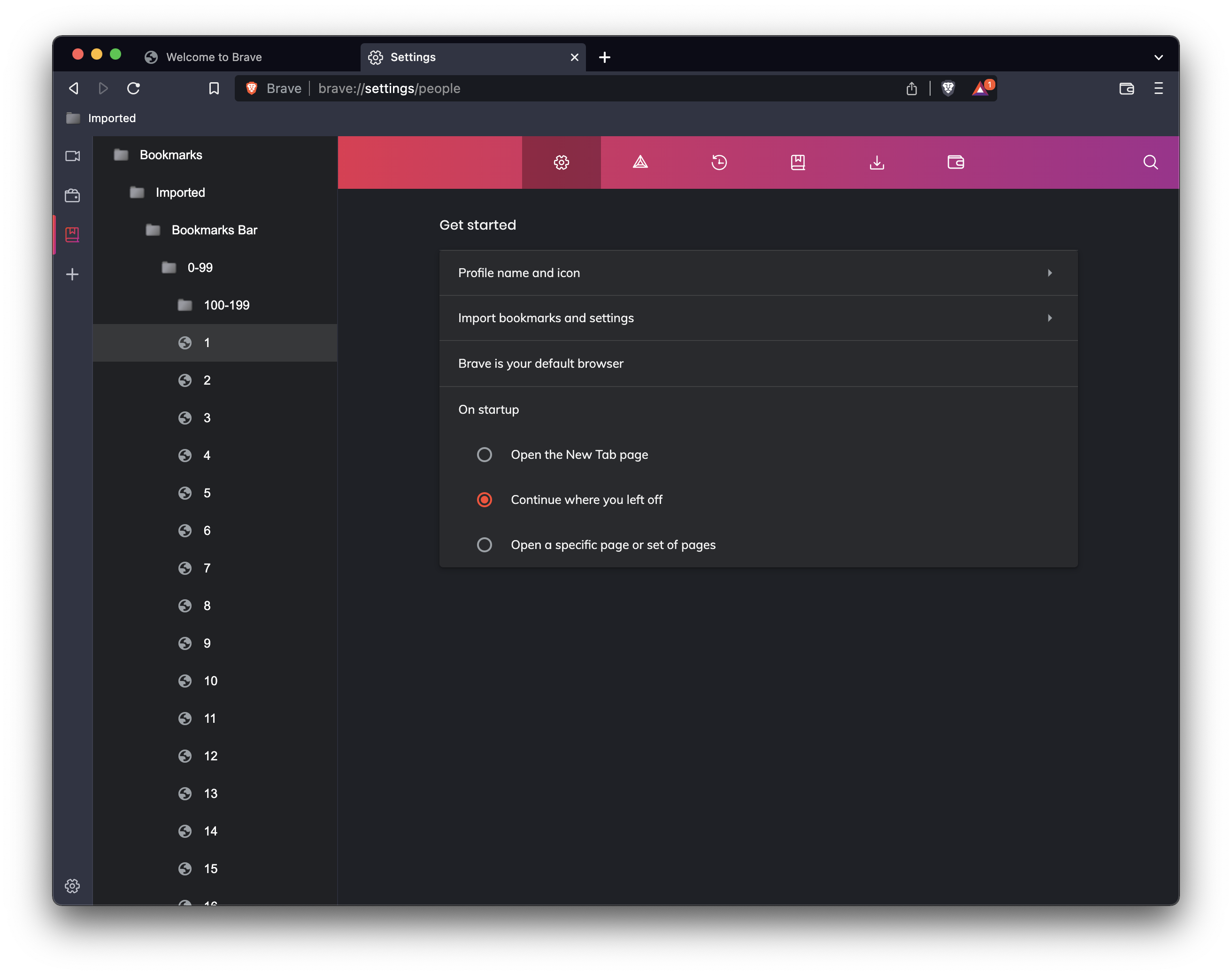Select Continue where you left off
The image size is (1232, 975).
(485, 500)
